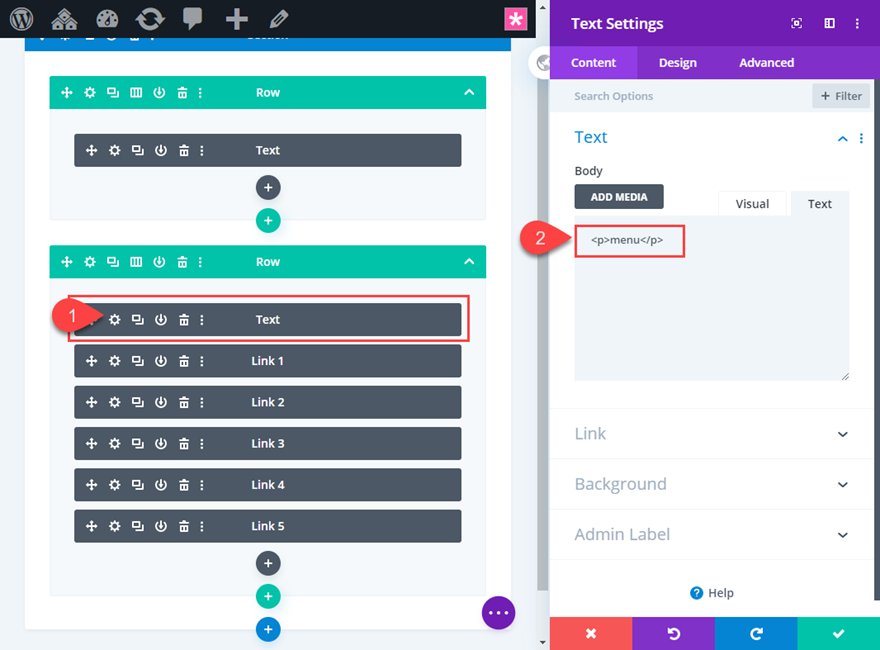Screen dimensions: 880x650
Task: Switch to the Design tab
Action: pyautogui.click(x=677, y=63)
